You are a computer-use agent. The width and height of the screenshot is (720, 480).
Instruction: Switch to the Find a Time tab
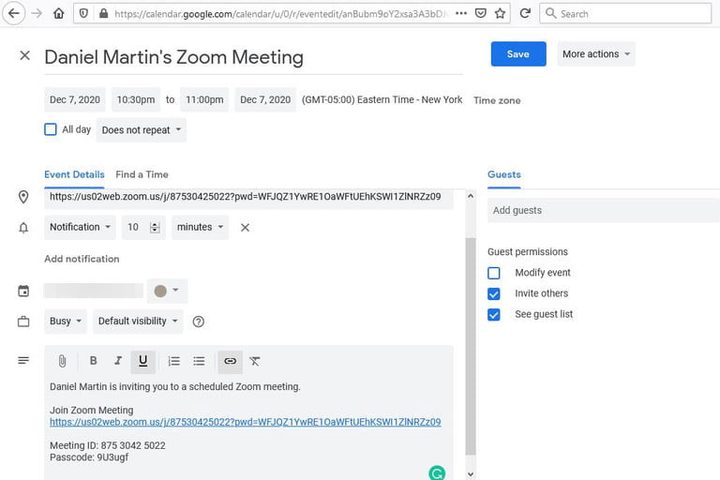(142, 175)
